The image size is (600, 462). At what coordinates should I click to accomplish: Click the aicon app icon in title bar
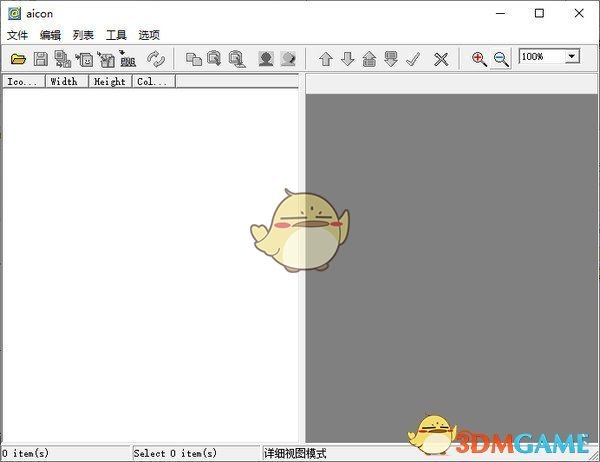coord(15,14)
